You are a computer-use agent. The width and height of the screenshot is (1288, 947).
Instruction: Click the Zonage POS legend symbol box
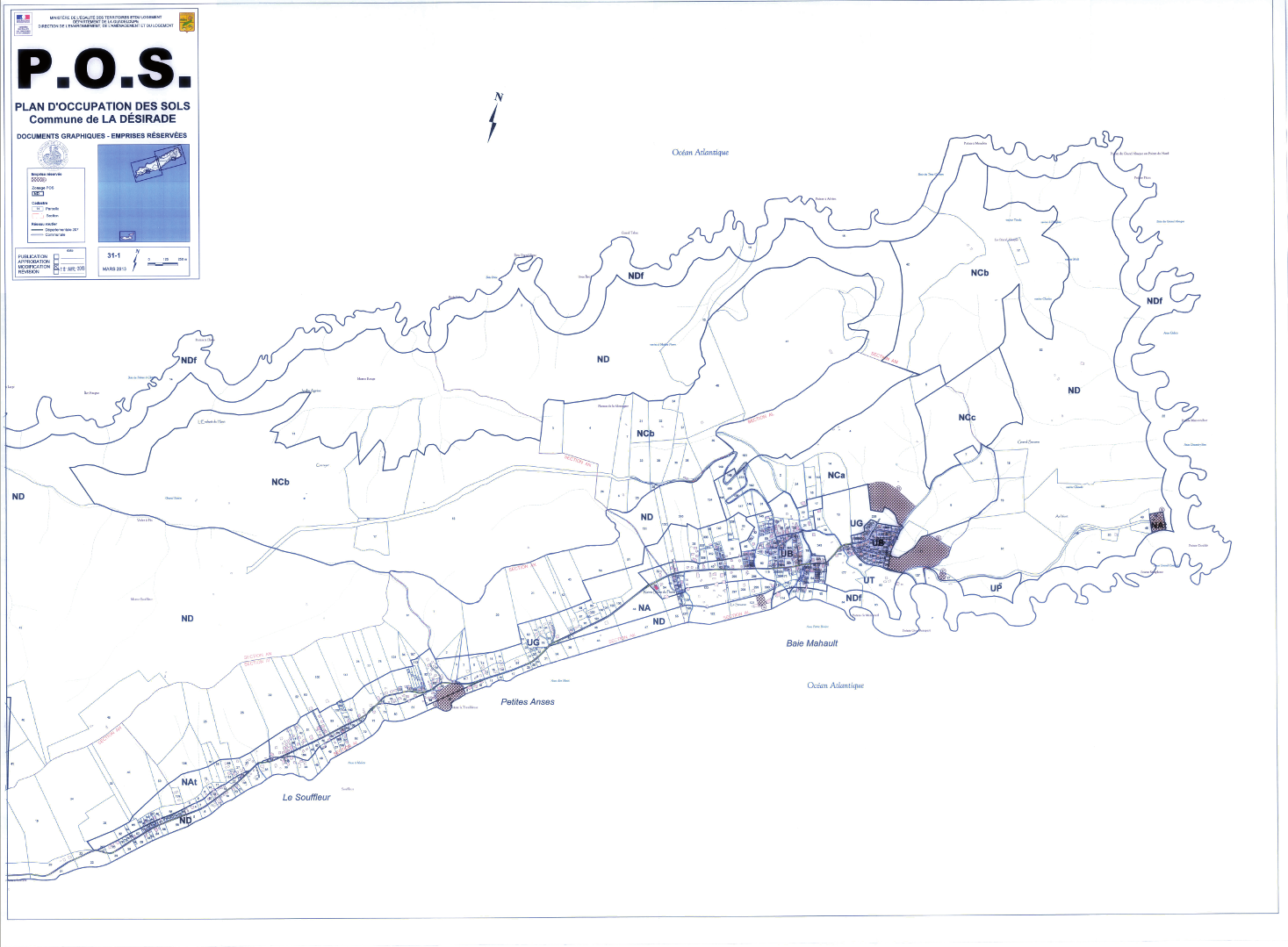point(37,193)
